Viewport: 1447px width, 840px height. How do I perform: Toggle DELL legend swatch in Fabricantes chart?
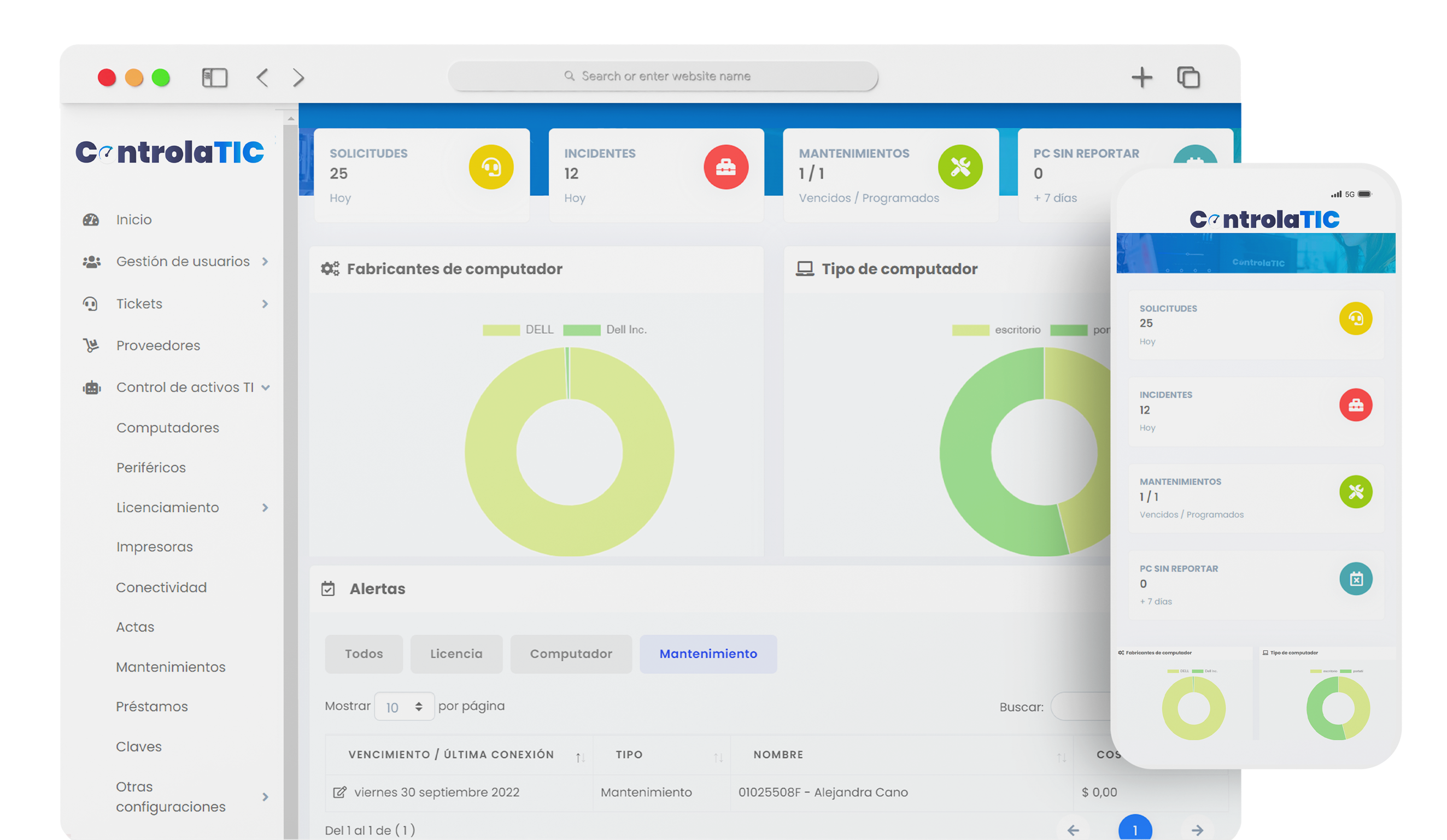pos(501,330)
